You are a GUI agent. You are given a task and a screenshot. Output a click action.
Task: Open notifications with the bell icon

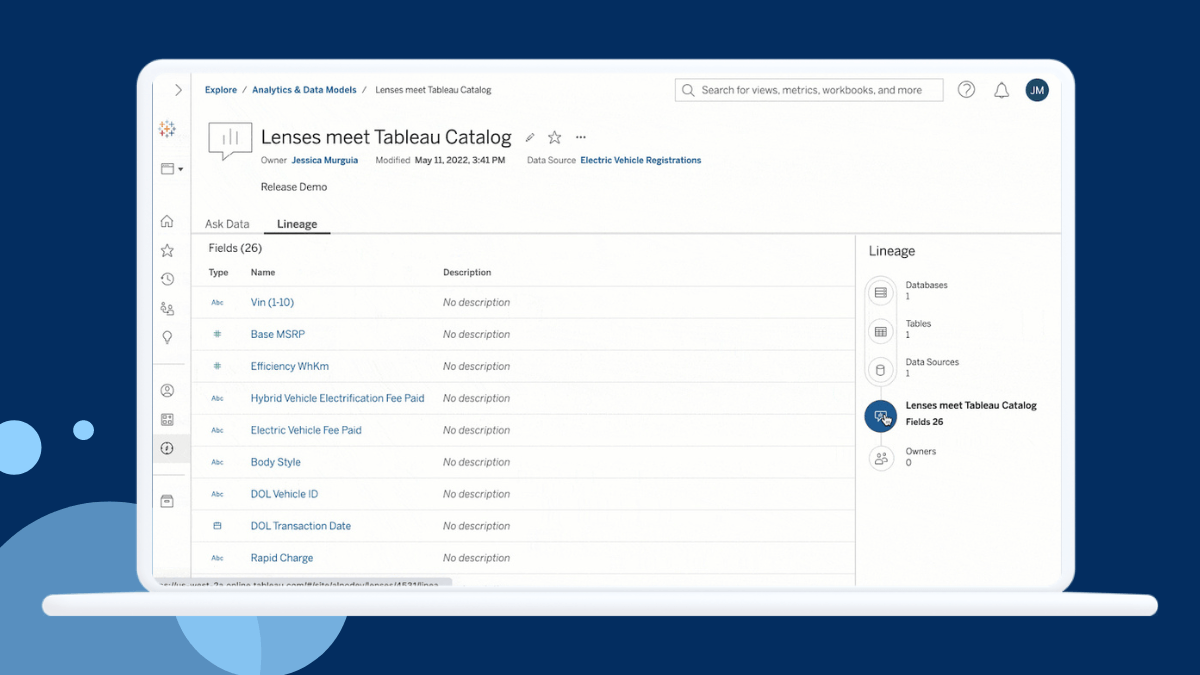click(1001, 89)
